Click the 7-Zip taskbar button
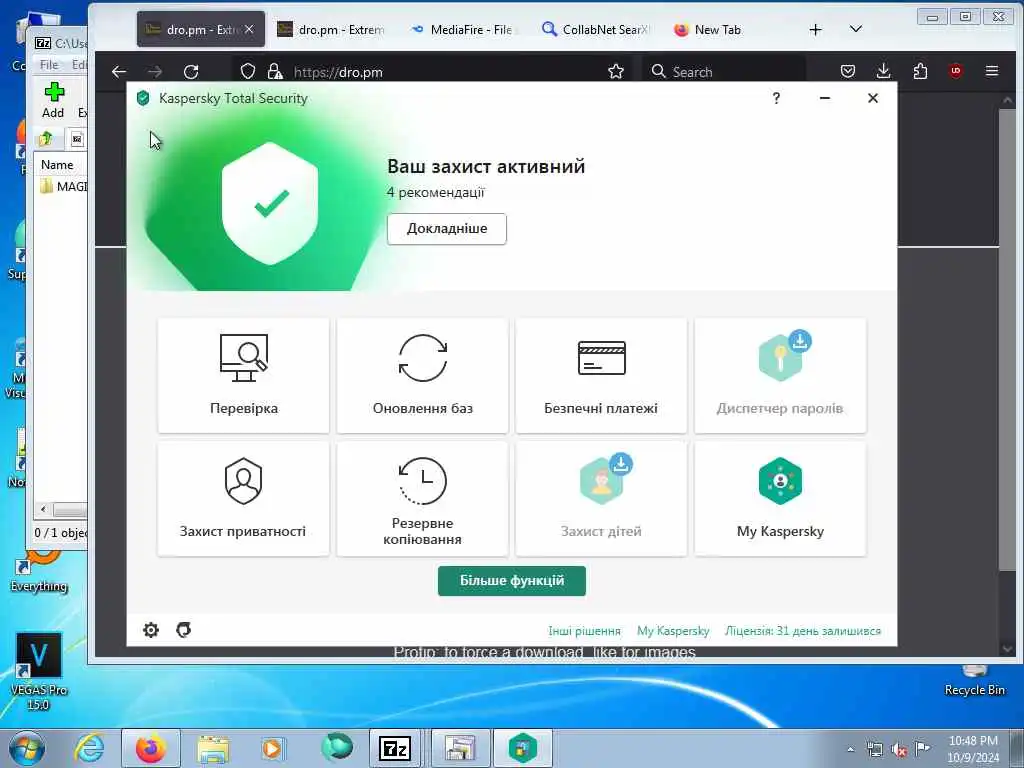 click(x=395, y=748)
